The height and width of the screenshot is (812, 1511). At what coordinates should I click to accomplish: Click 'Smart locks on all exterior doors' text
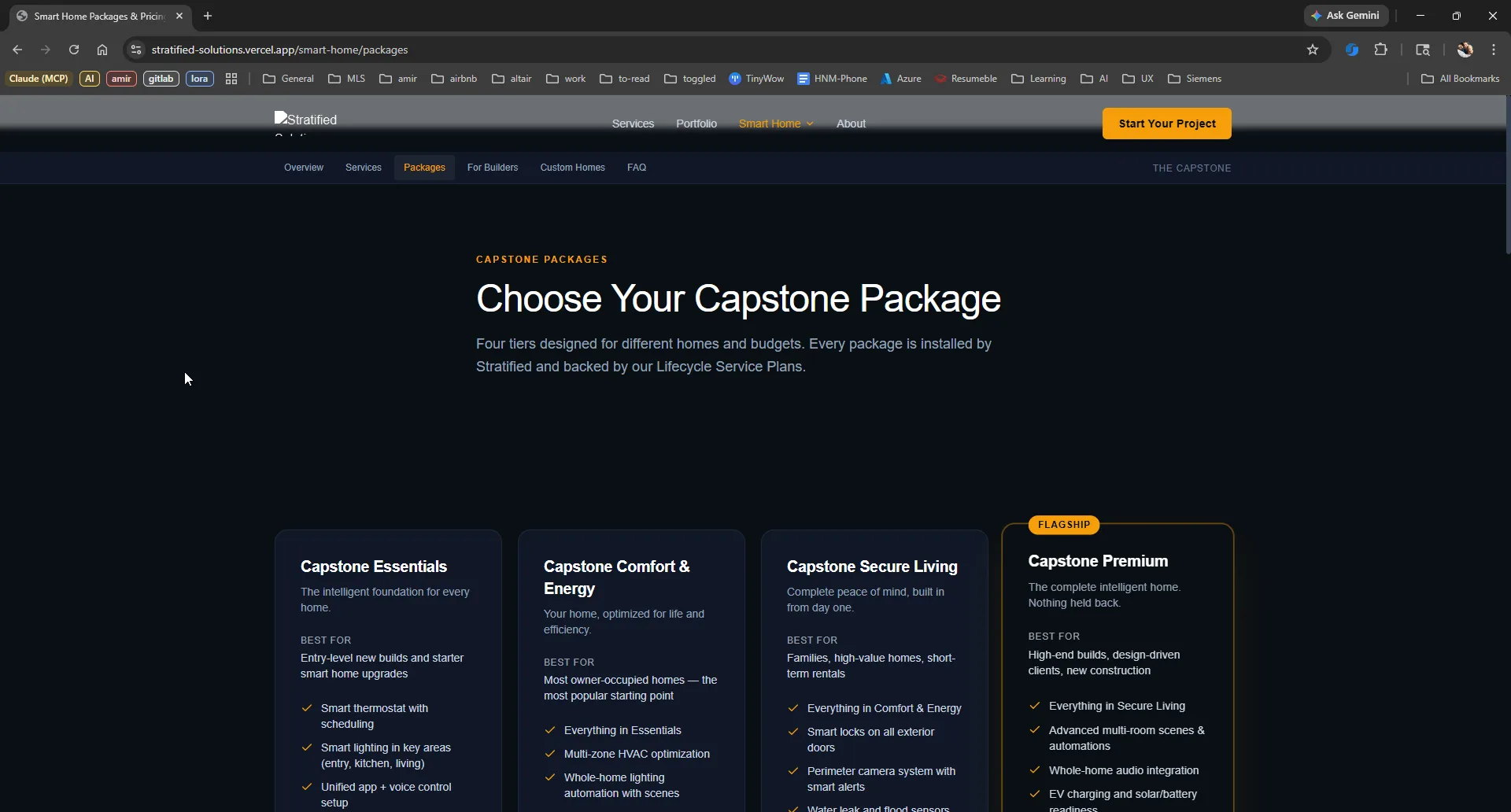click(870, 740)
